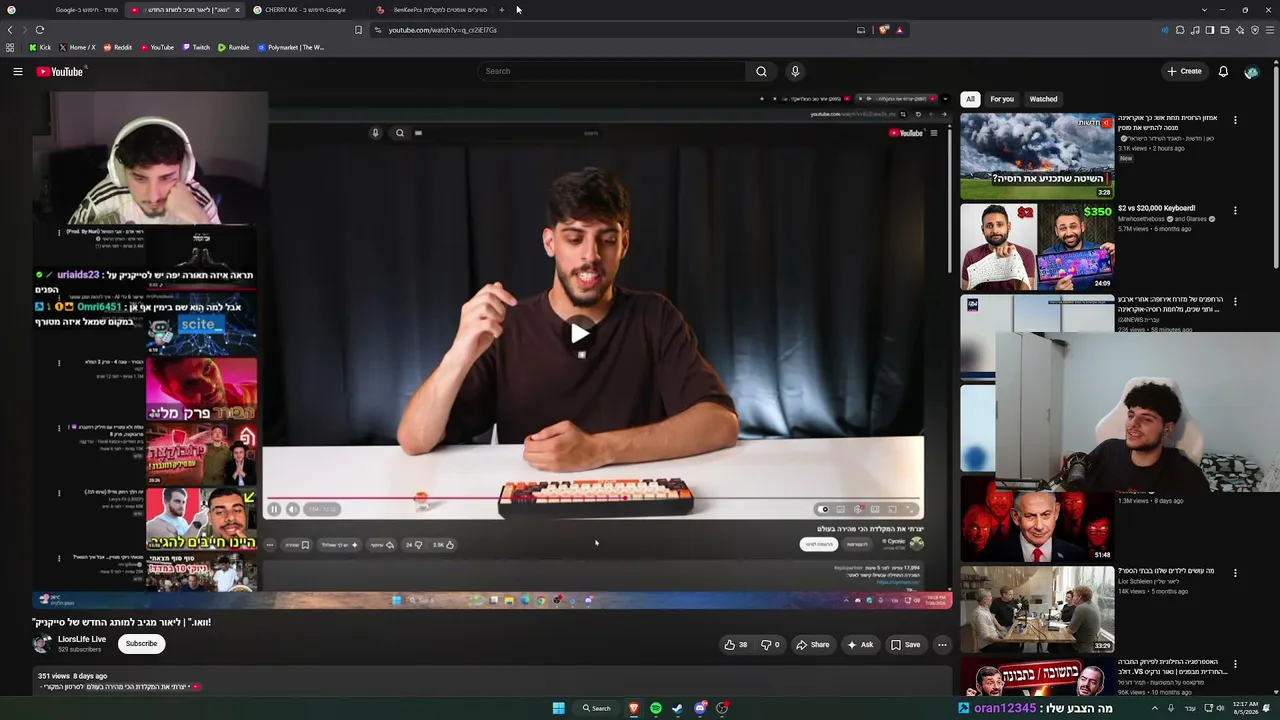
Task: Launch Spotify from the taskbar
Action: point(655,708)
